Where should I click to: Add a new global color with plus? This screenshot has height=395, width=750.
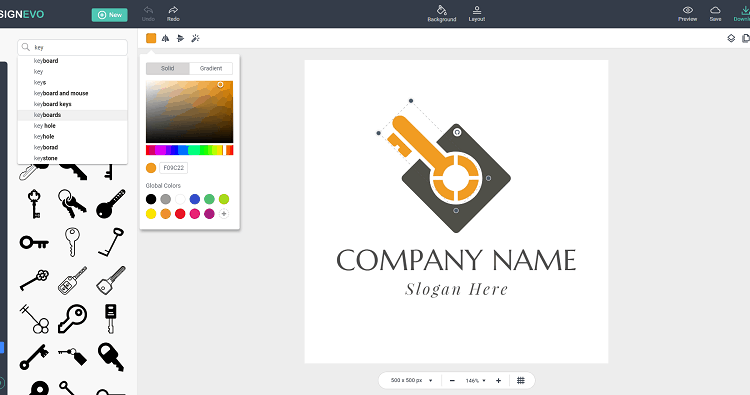[224, 214]
